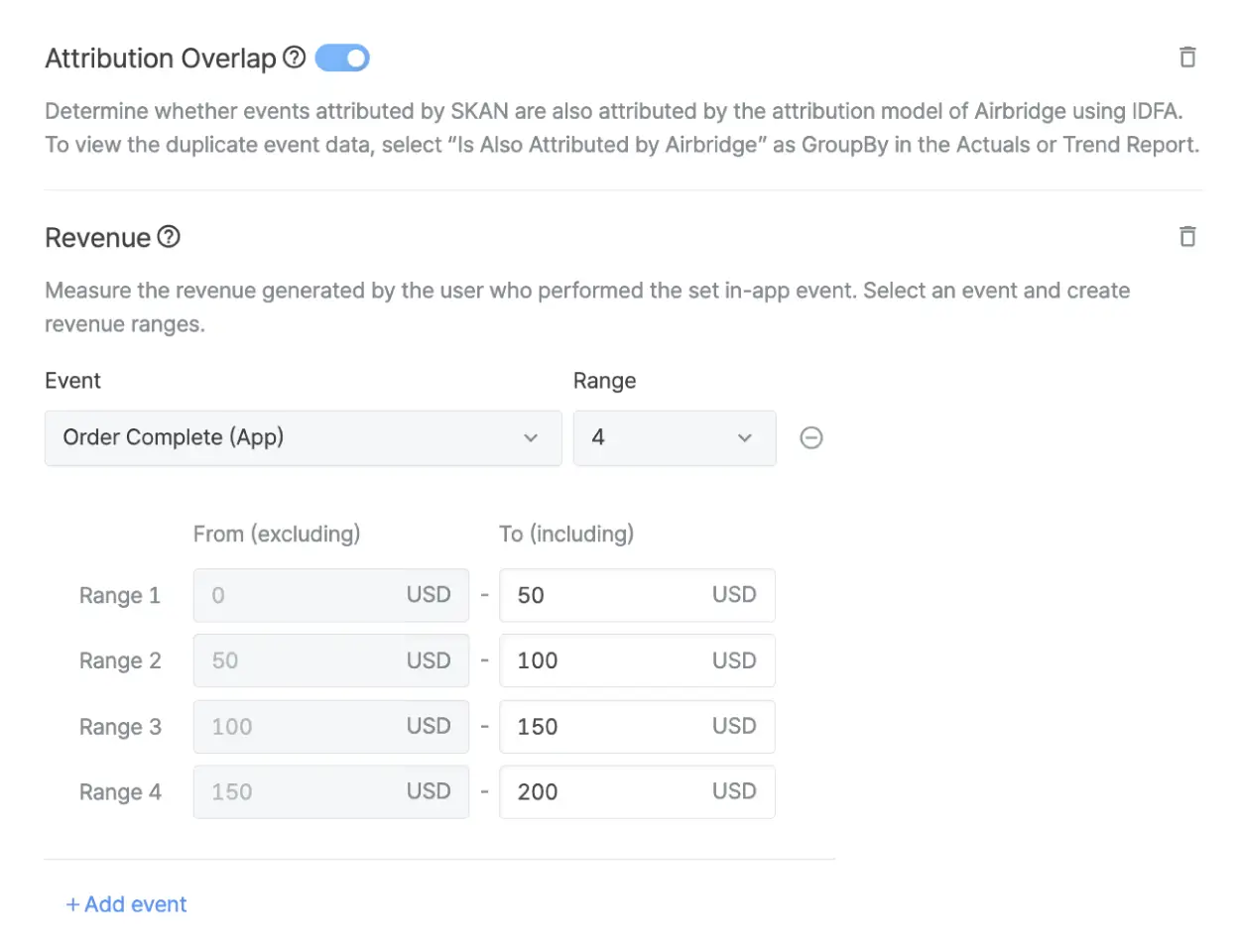1242x952 pixels.
Task: Edit the Range 1 To value of 50
Action: 605,595
